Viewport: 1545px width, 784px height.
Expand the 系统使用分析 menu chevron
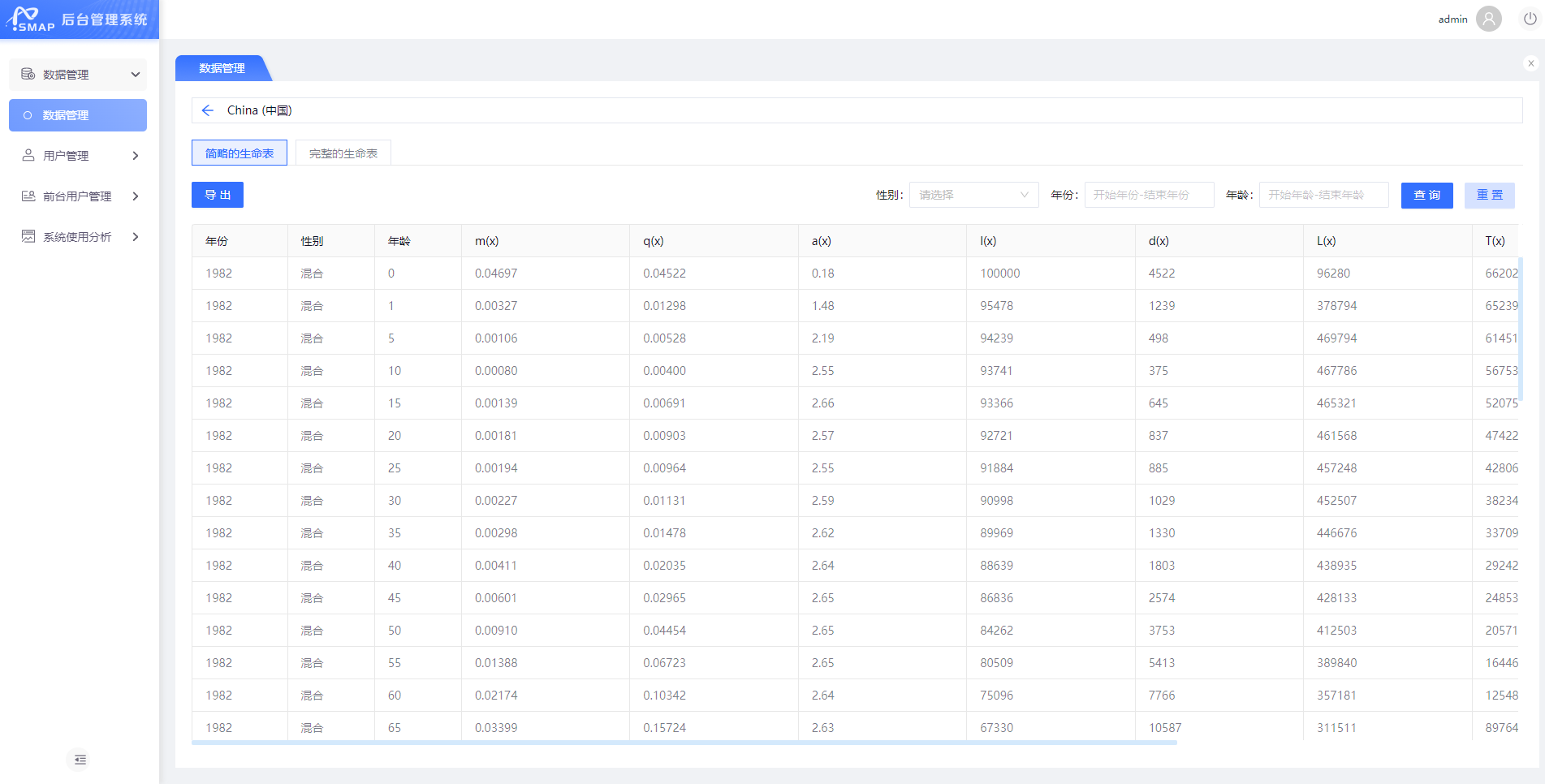coord(136,237)
